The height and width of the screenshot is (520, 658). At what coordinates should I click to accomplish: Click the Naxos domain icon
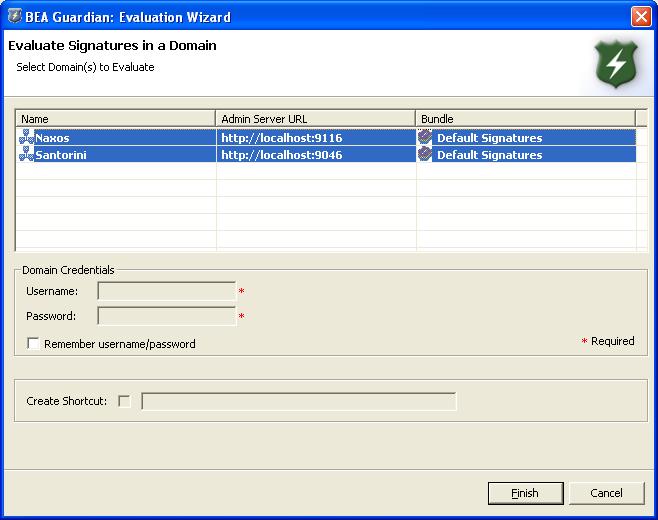point(26,137)
